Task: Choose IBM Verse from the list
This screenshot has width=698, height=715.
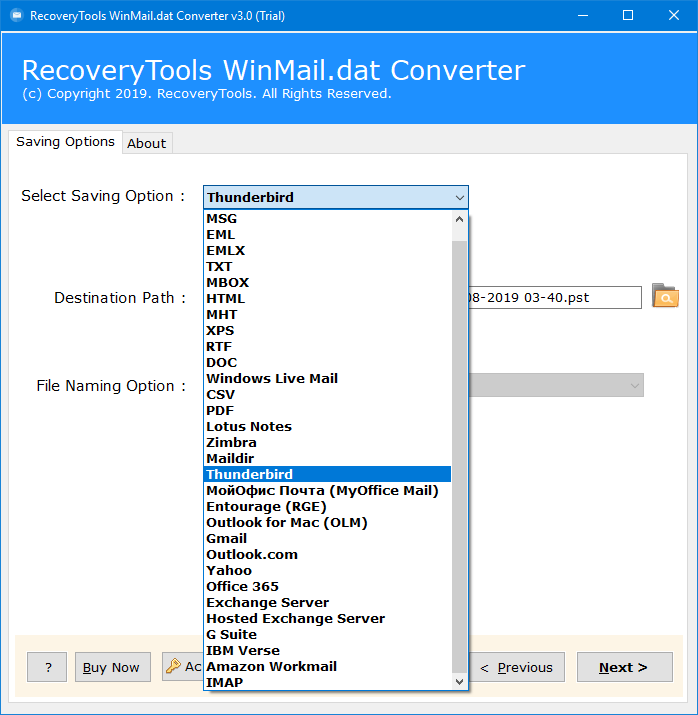Action: click(327, 650)
